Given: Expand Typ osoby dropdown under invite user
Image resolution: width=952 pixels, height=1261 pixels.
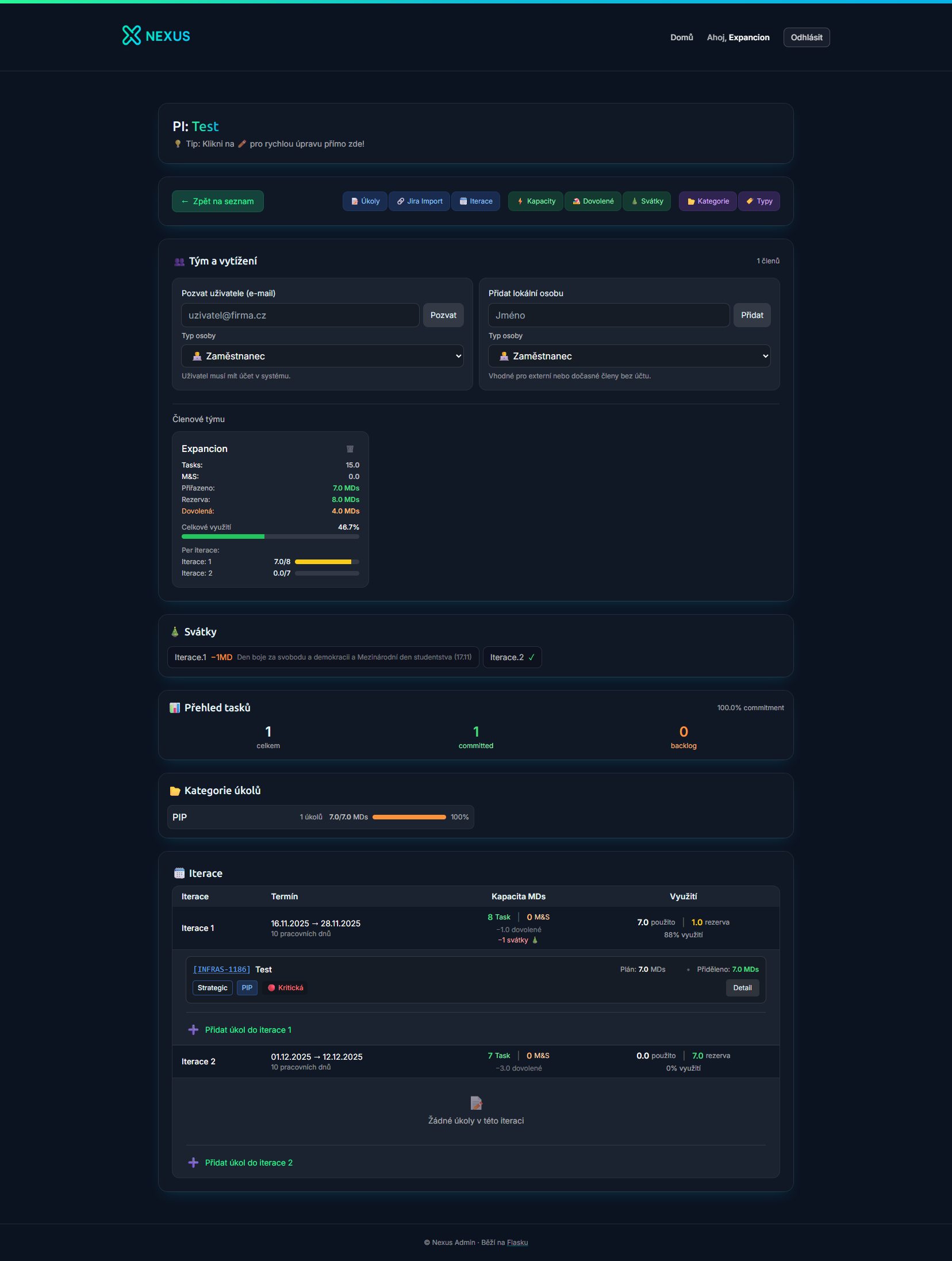Looking at the screenshot, I should [323, 356].
